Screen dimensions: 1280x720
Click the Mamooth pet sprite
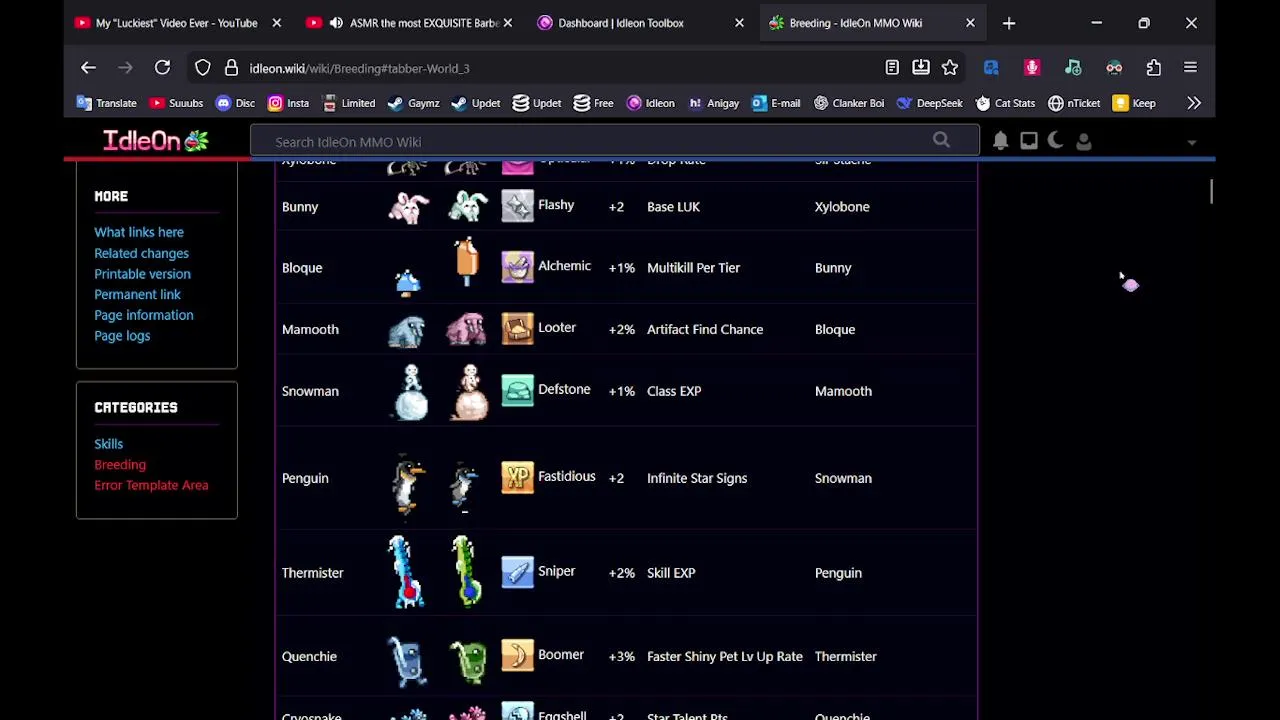pyautogui.click(x=407, y=331)
